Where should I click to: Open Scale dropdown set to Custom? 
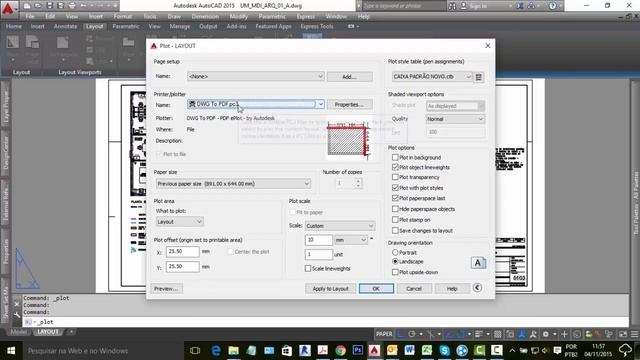(340, 226)
